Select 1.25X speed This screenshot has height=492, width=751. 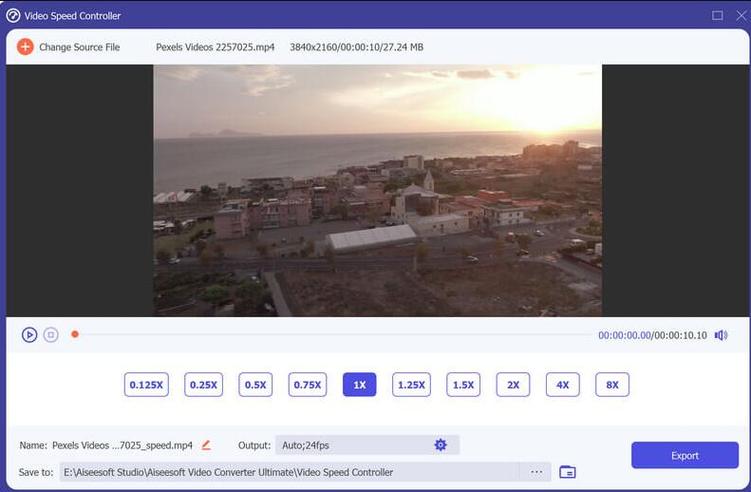pyautogui.click(x=411, y=385)
